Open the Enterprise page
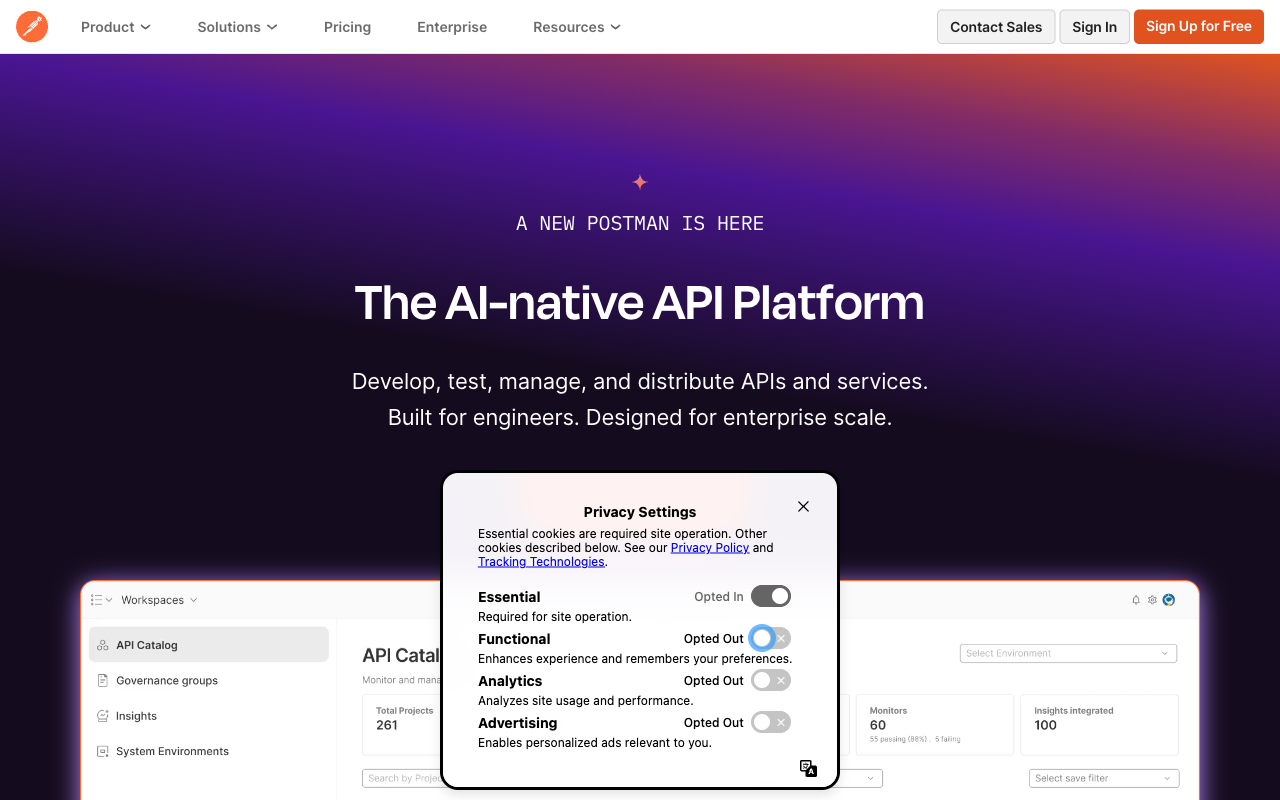 (x=452, y=27)
